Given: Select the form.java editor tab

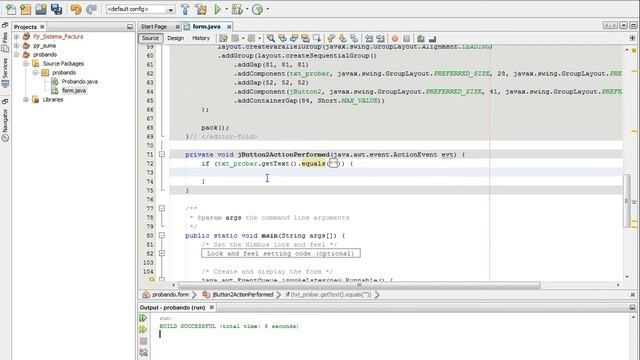Looking at the screenshot, I should coord(206,27).
